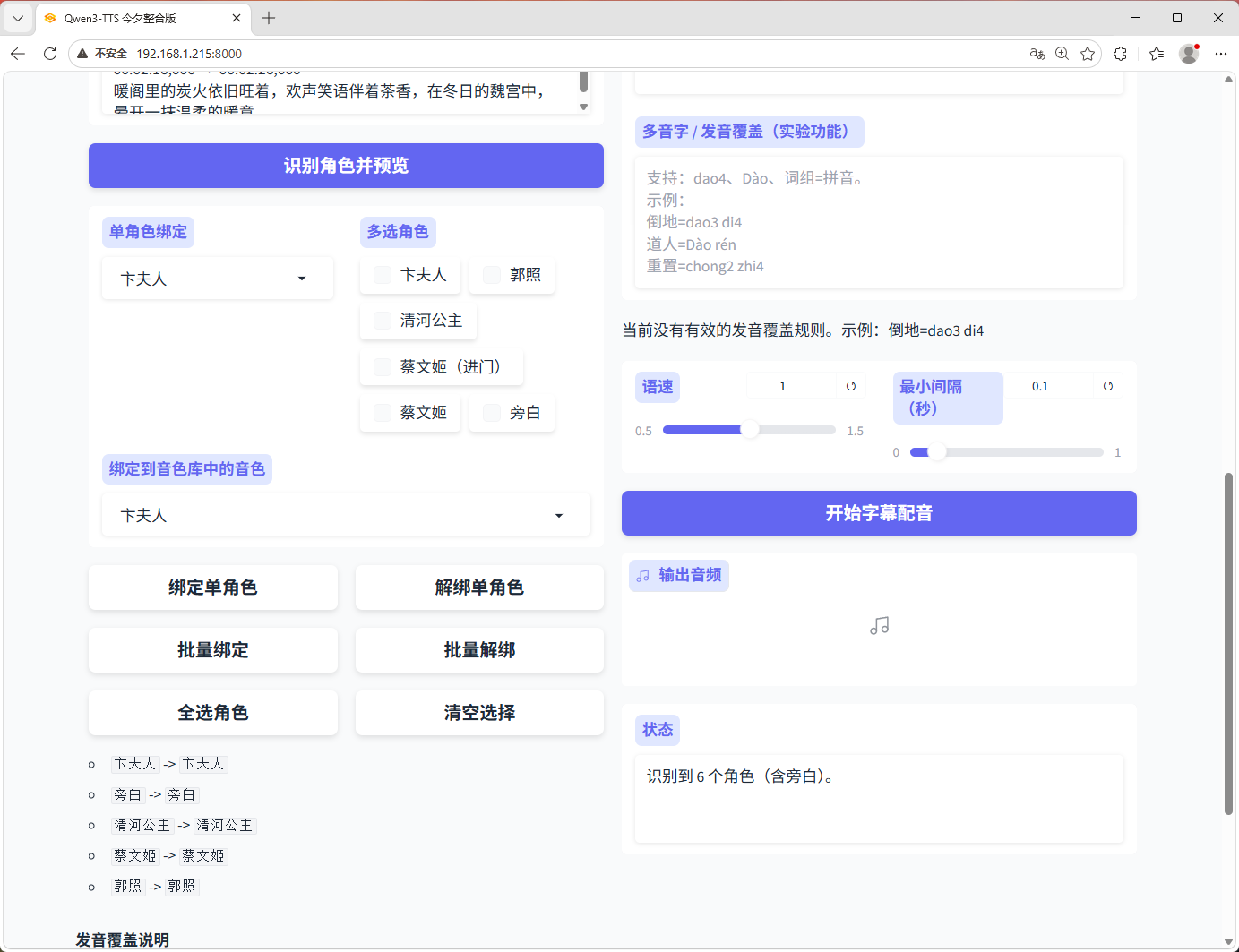Open the tab search chevron
The image size is (1239, 952).
point(18,18)
